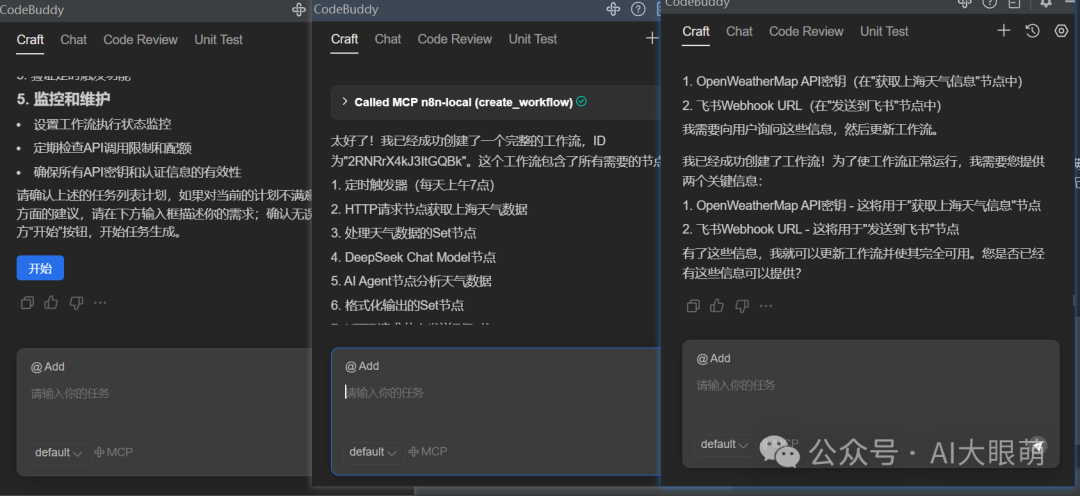1080x496 pixels.
Task: Click @ Add in left panel input
Action: click(48, 367)
